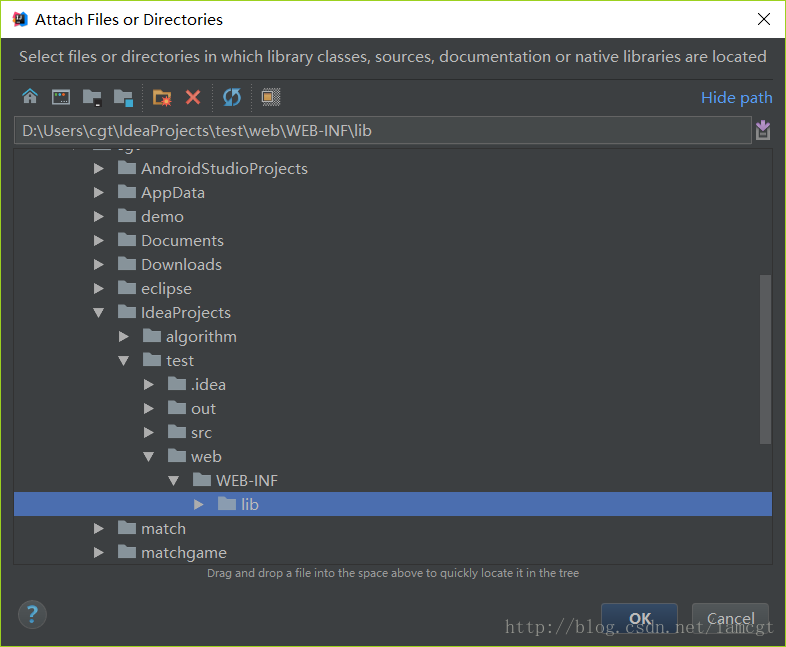The image size is (786, 647).
Task: Go to the Home directory icon
Action: 30,97
